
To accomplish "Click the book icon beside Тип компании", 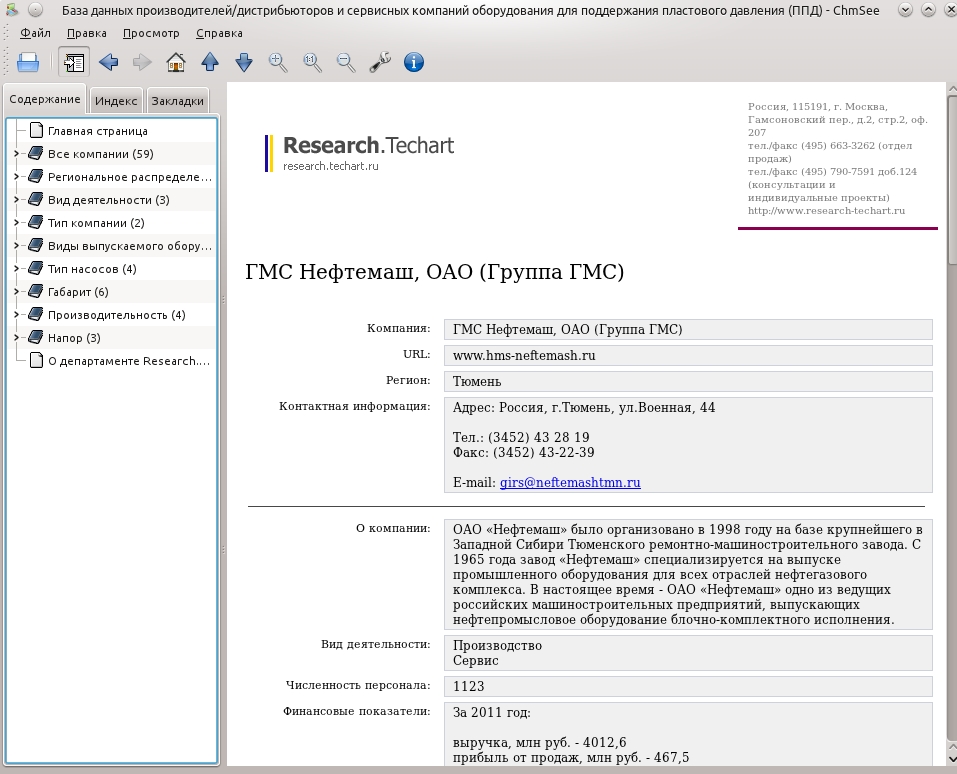I will pos(36,223).
